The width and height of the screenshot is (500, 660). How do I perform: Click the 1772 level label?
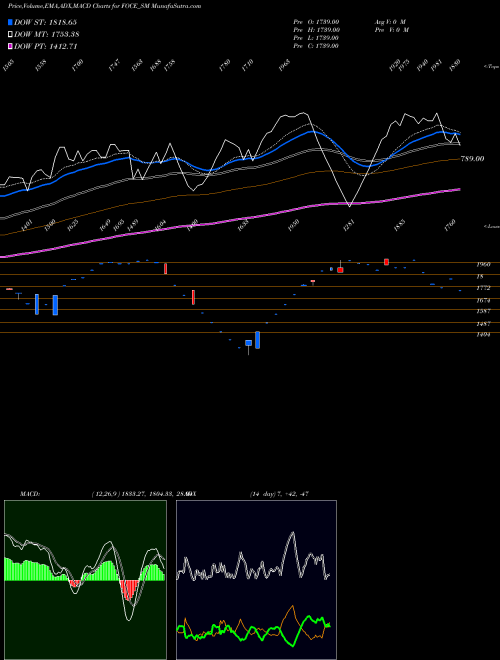point(483,288)
